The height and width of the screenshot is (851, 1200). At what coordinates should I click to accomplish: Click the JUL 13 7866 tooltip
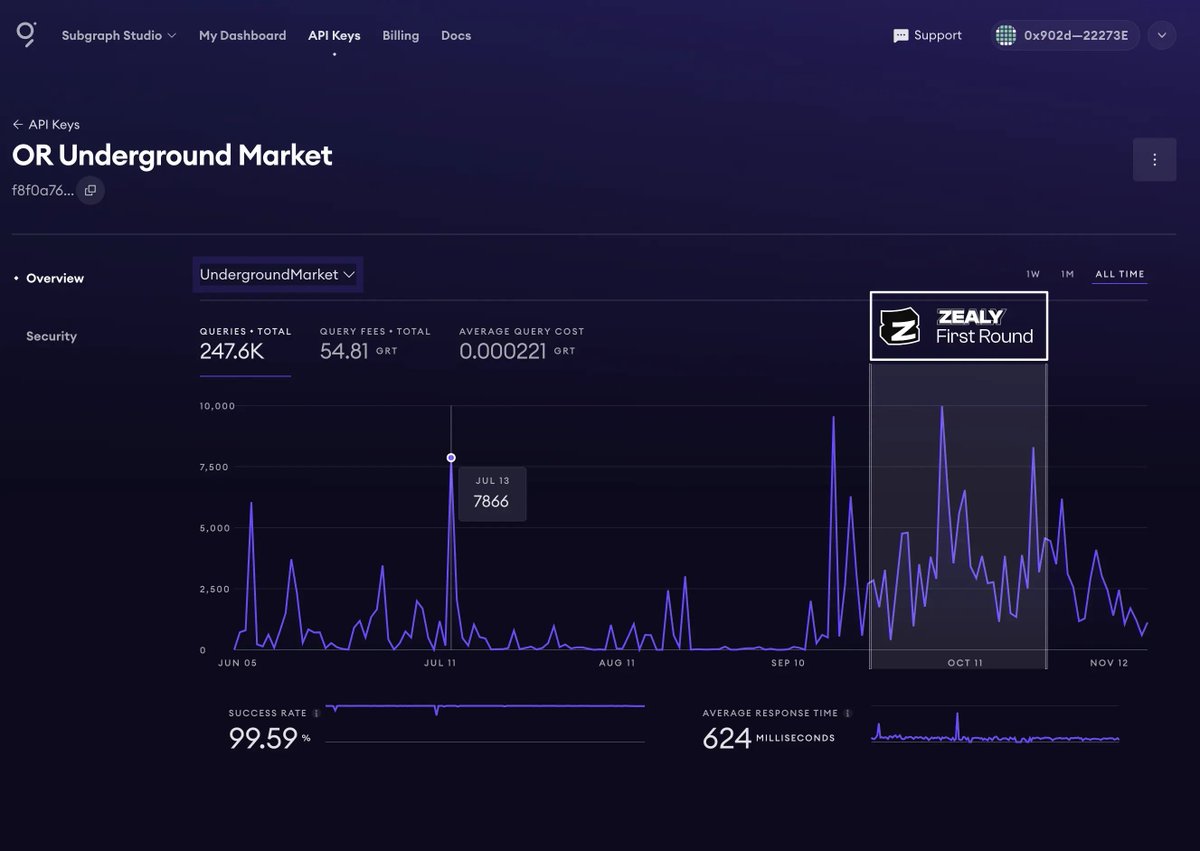click(x=492, y=493)
